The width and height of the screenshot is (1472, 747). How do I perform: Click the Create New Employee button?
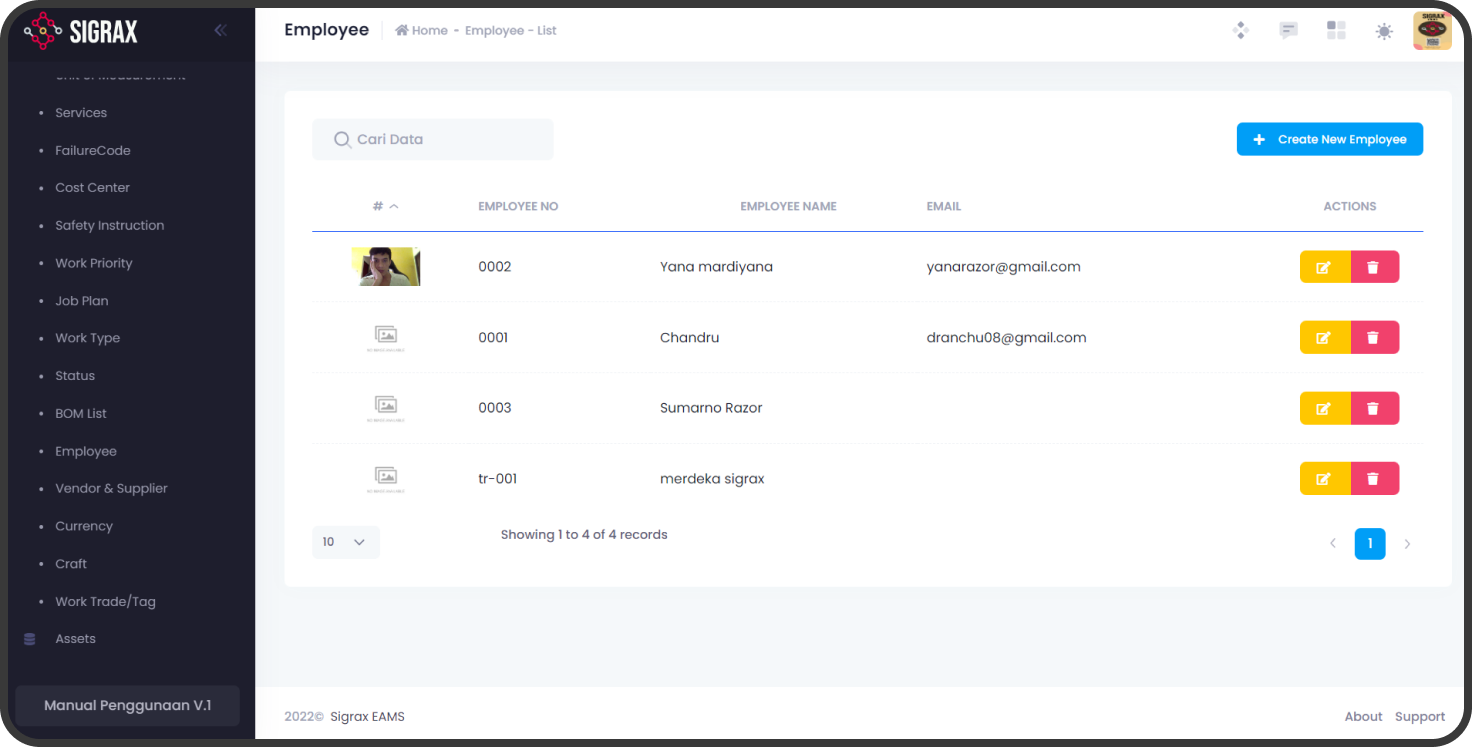coord(1329,139)
